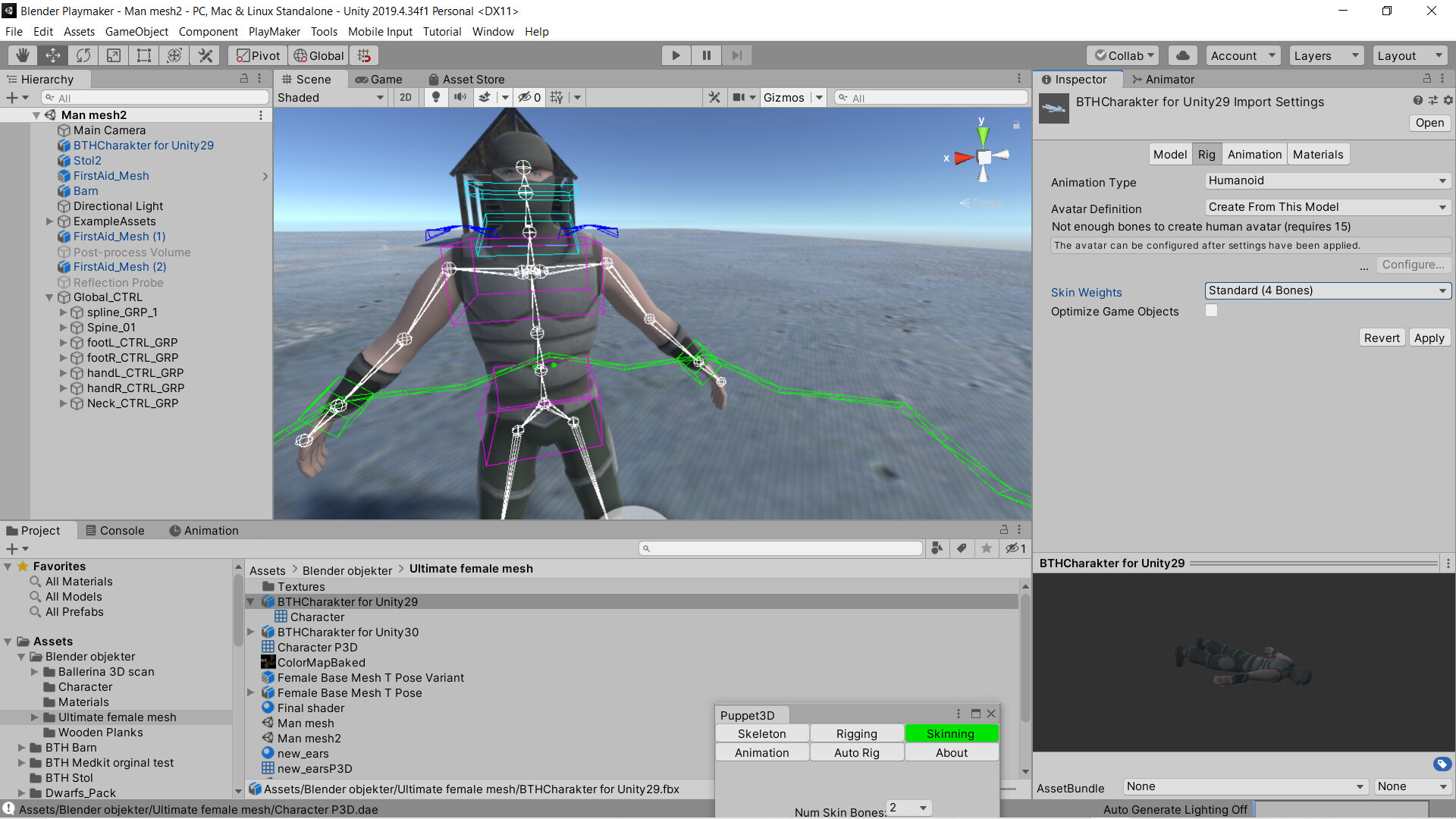Mute scene audio in the Scene view
1456x819 pixels.
click(x=460, y=97)
